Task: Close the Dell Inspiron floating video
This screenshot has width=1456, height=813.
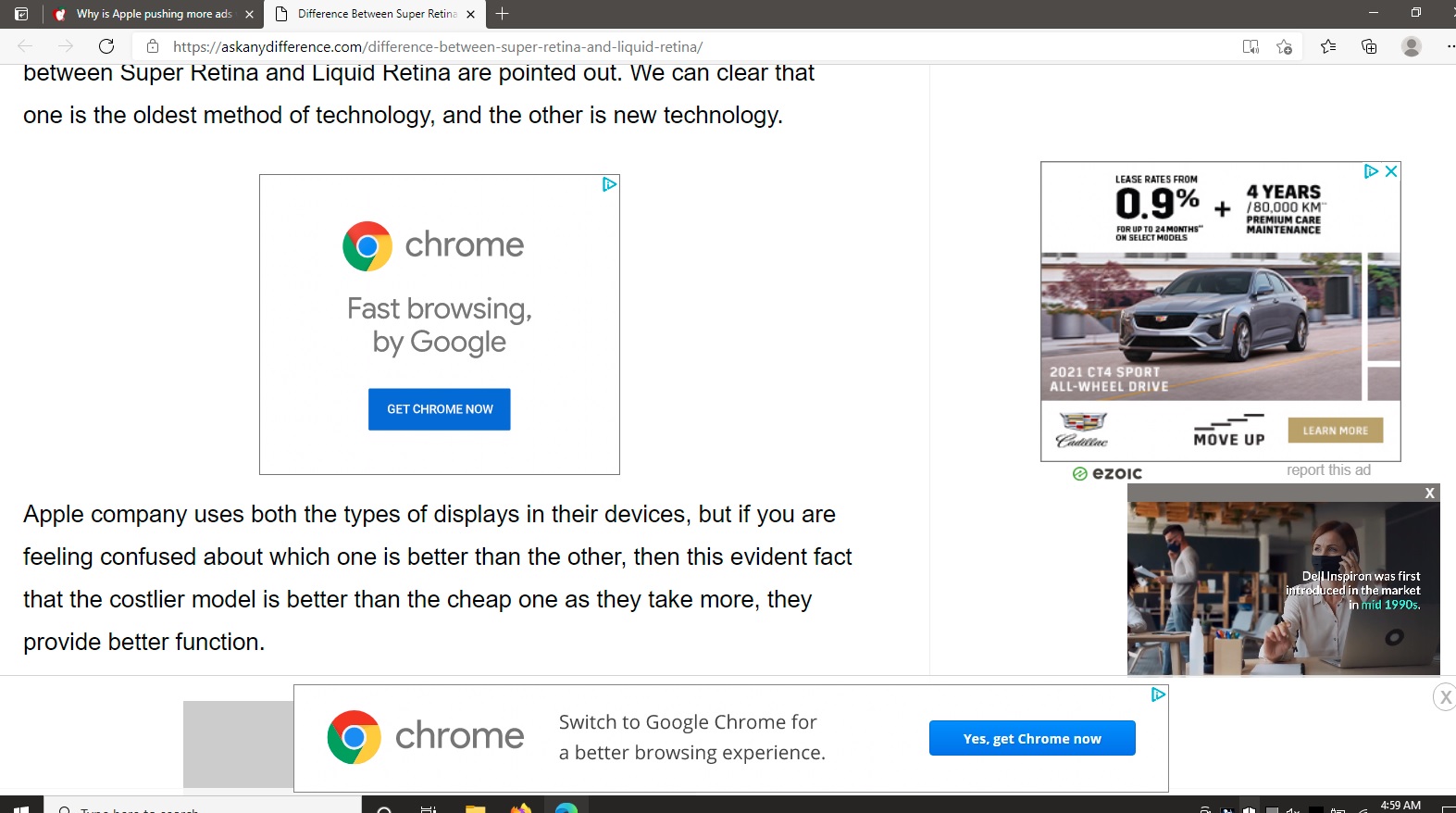Action: tap(1429, 494)
